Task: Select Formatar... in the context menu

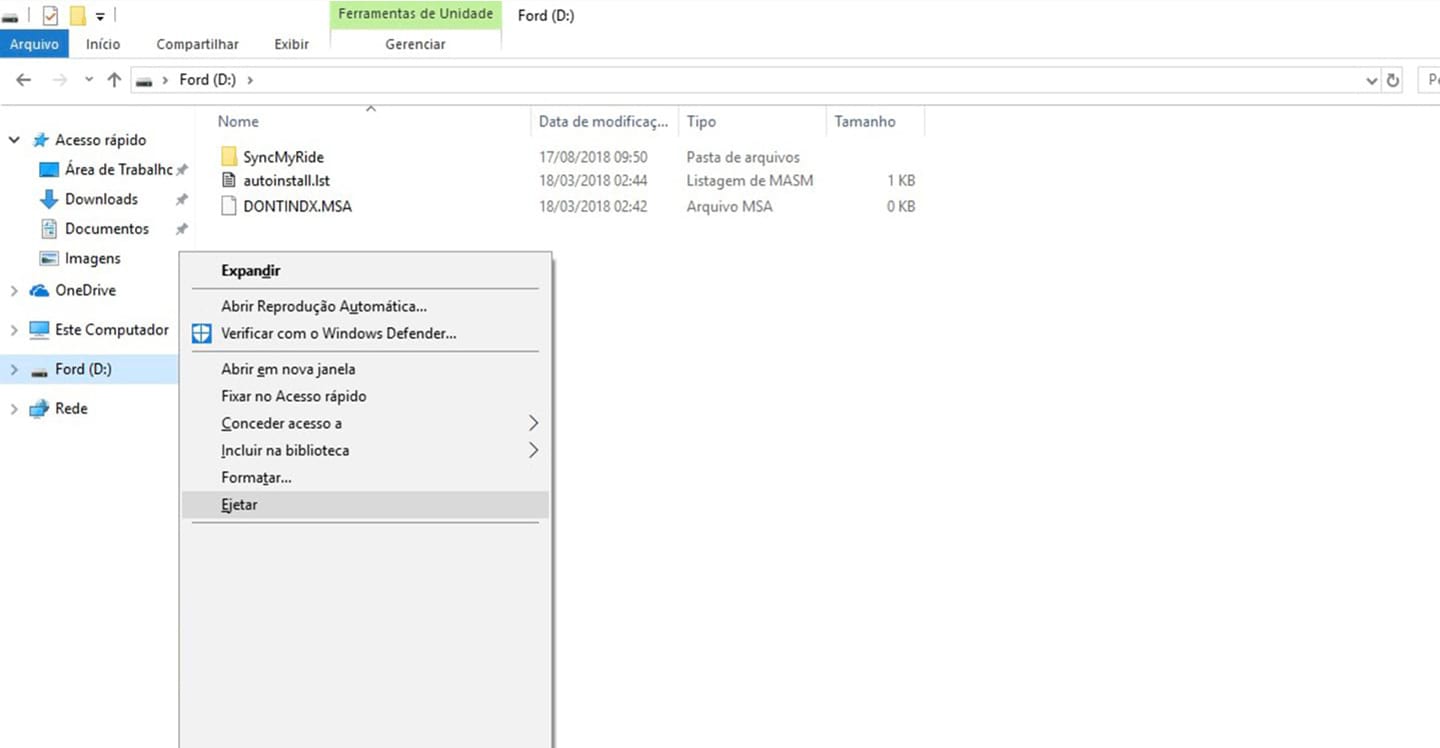Action: click(256, 478)
